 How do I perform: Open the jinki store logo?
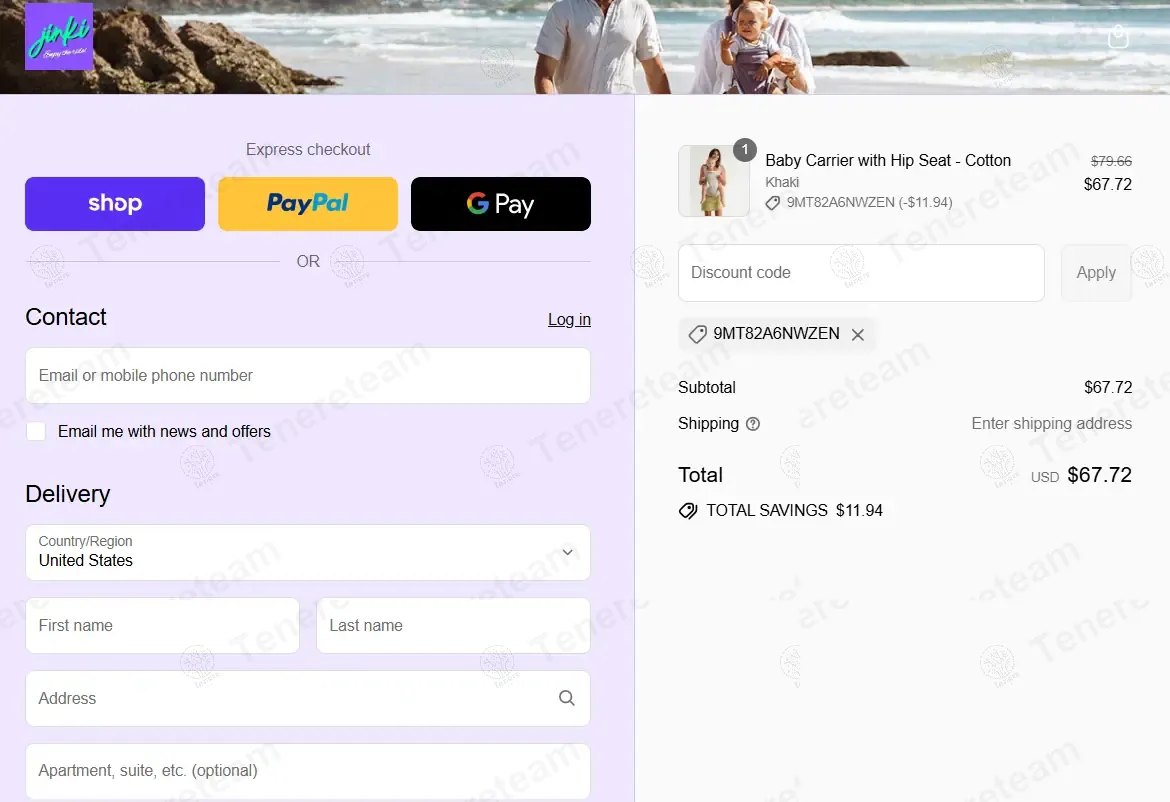coord(59,37)
